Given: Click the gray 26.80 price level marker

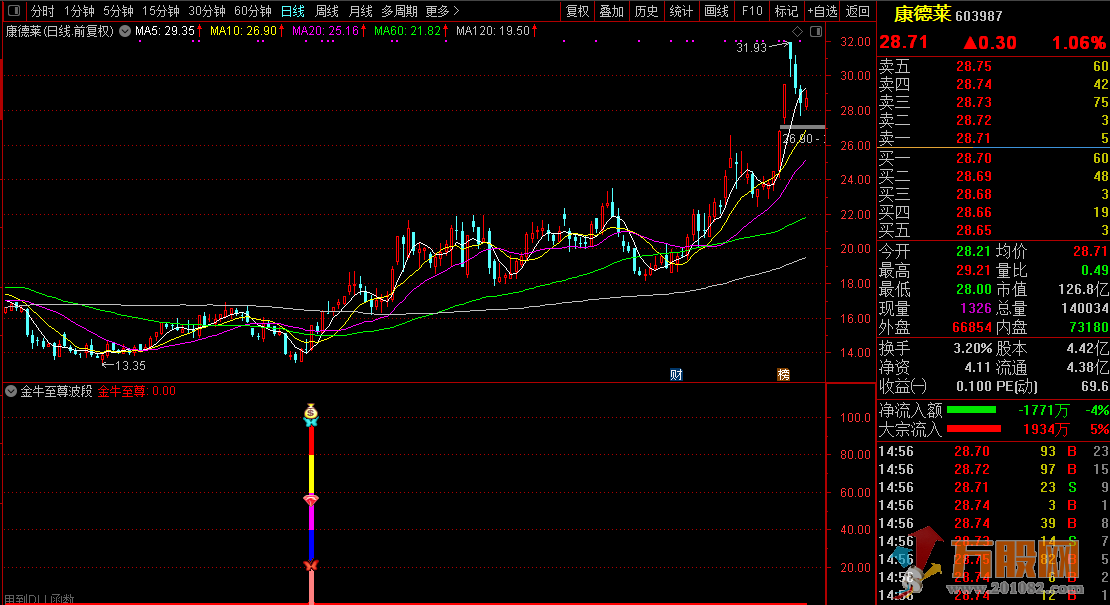Looking at the screenshot, I should (802, 127).
